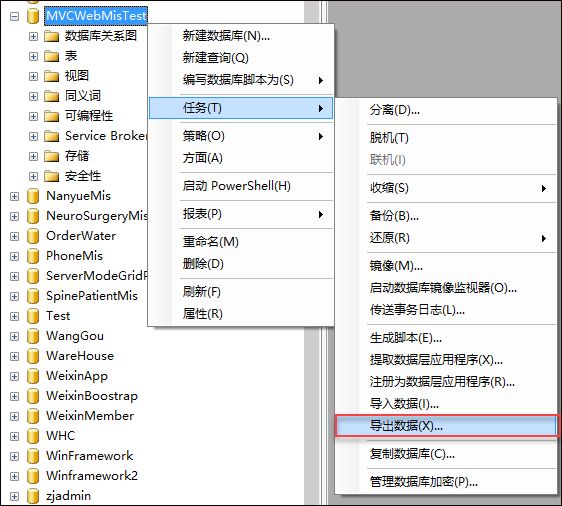
Task: Click the Test database icon
Action: (x=33, y=316)
